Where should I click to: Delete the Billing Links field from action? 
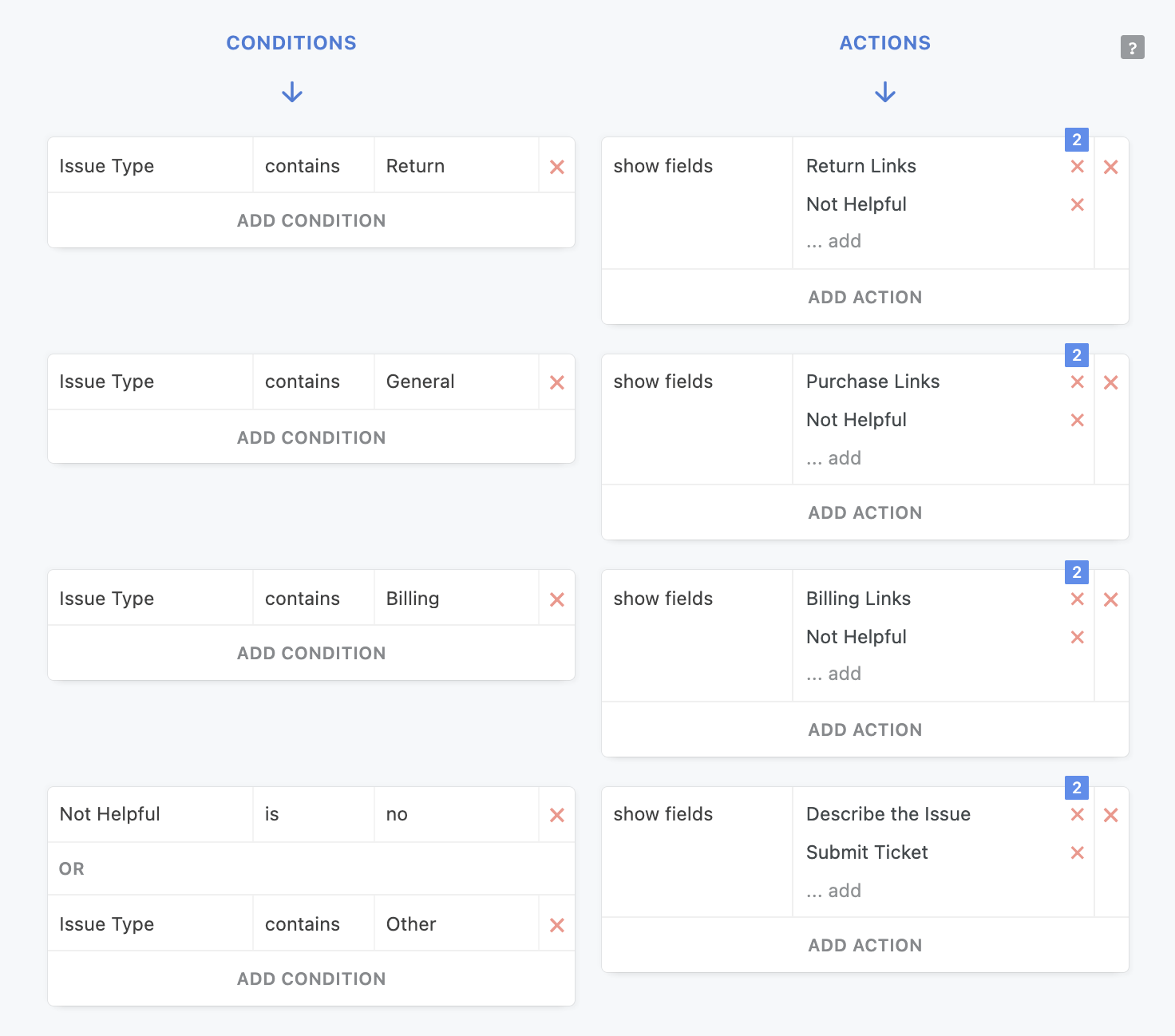pyautogui.click(x=1077, y=599)
